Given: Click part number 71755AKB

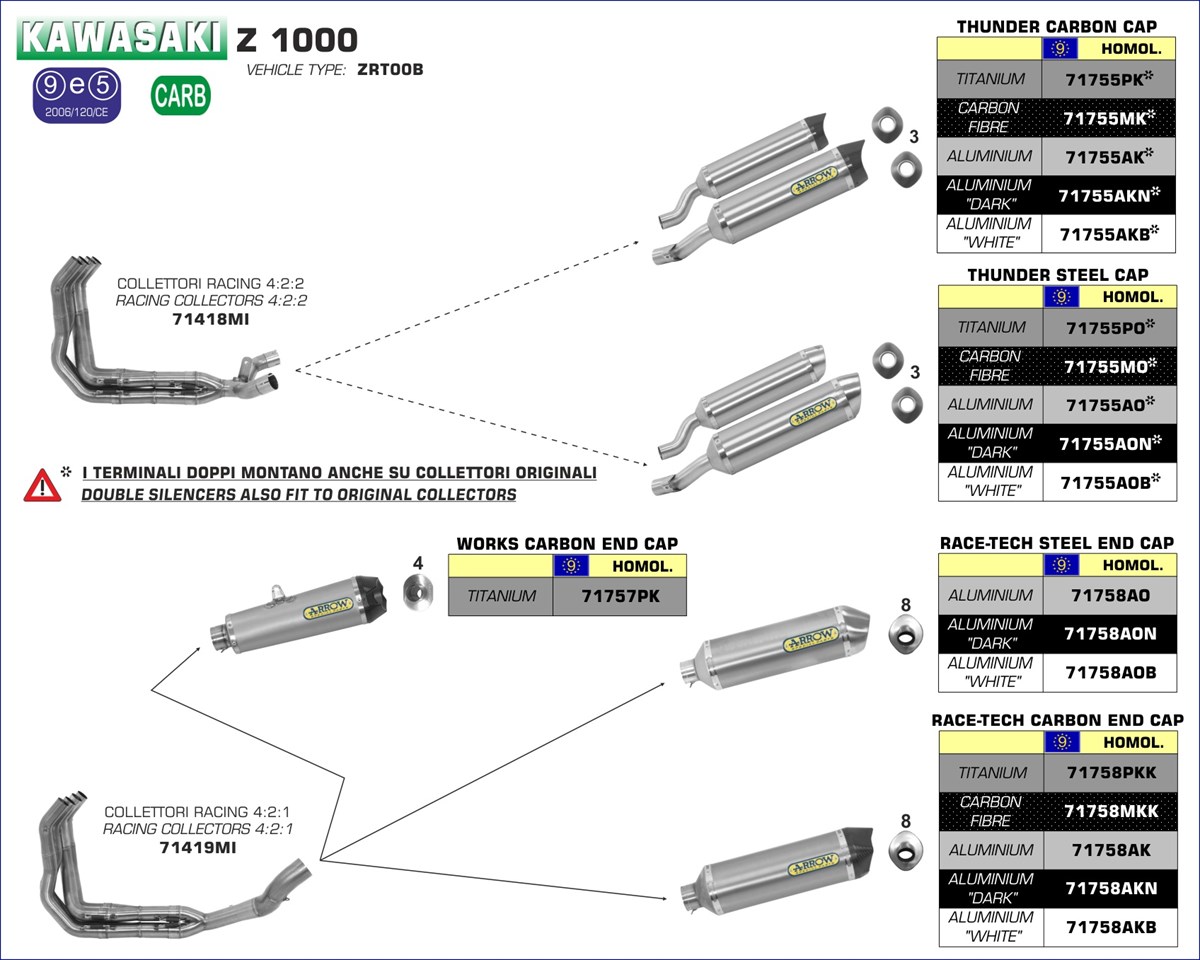Looking at the screenshot, I should point(1103,233).
